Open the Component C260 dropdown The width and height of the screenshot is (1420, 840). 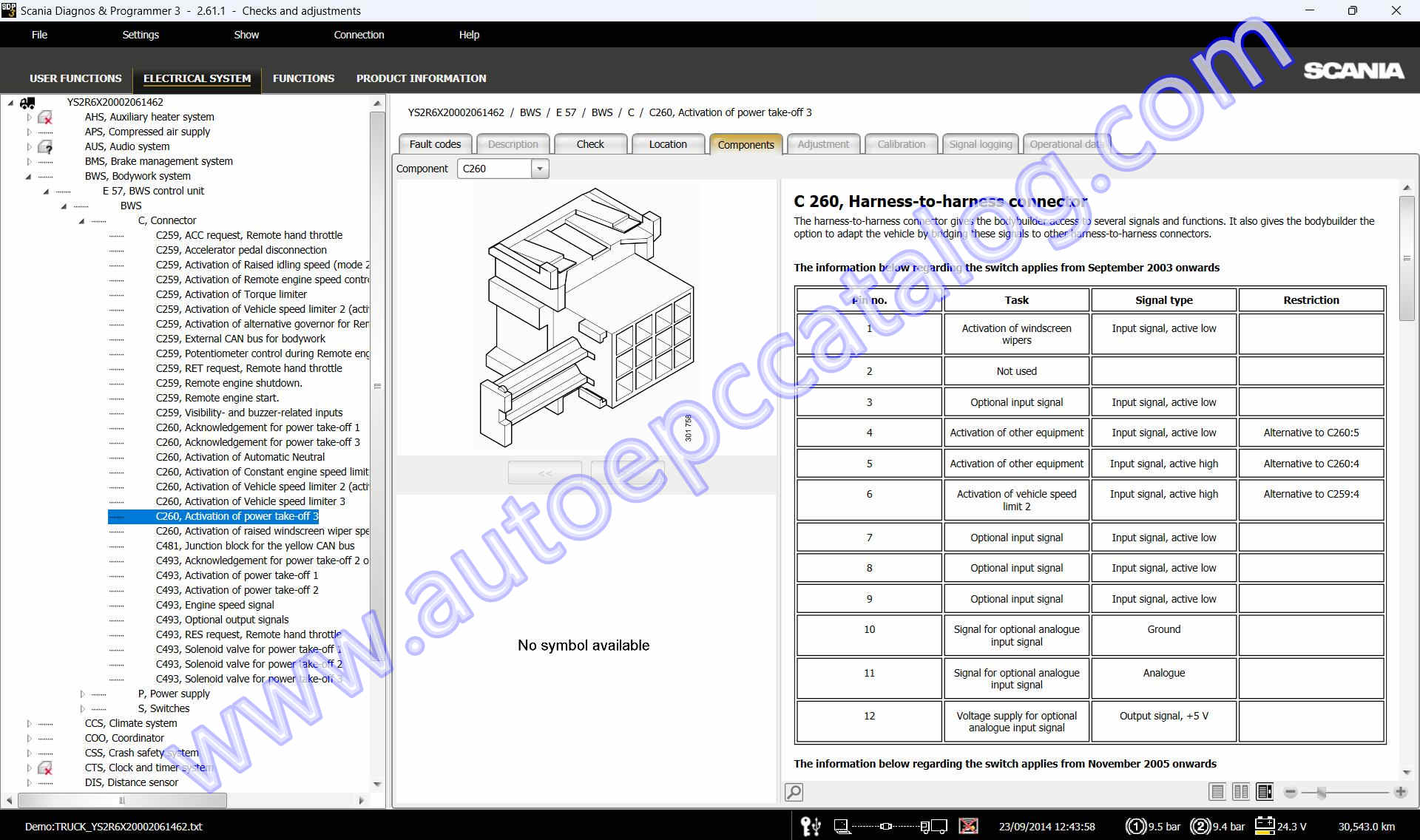coord(541,169)
